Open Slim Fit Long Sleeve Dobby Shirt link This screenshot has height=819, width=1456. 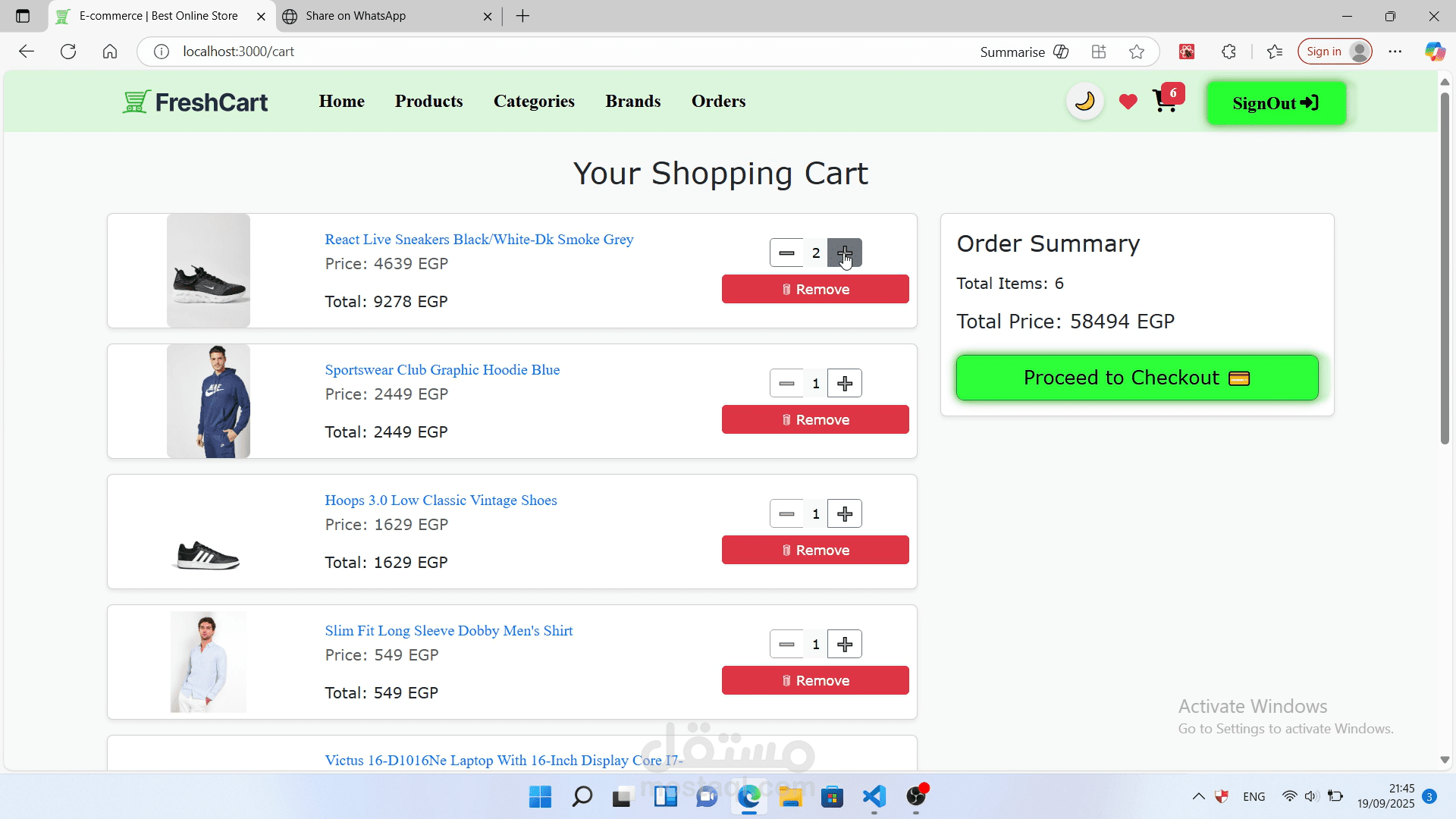pos(448,631)
